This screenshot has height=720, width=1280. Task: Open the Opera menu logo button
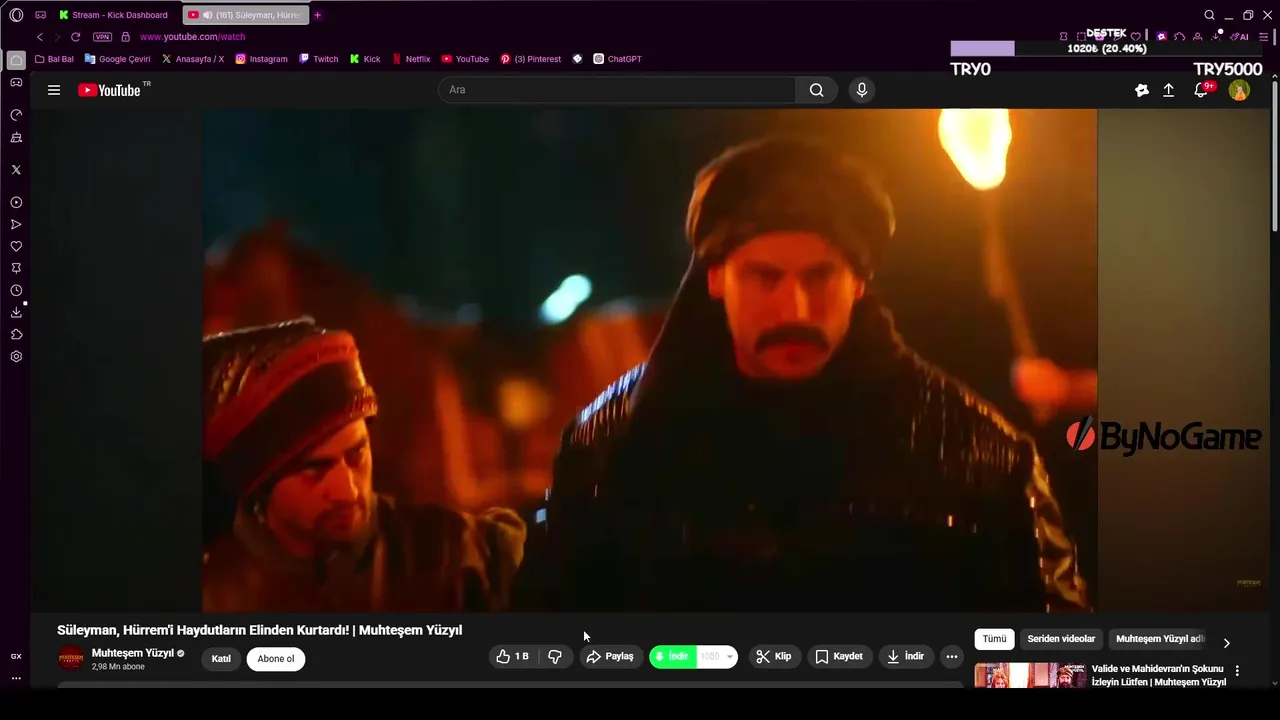[16, 15]
